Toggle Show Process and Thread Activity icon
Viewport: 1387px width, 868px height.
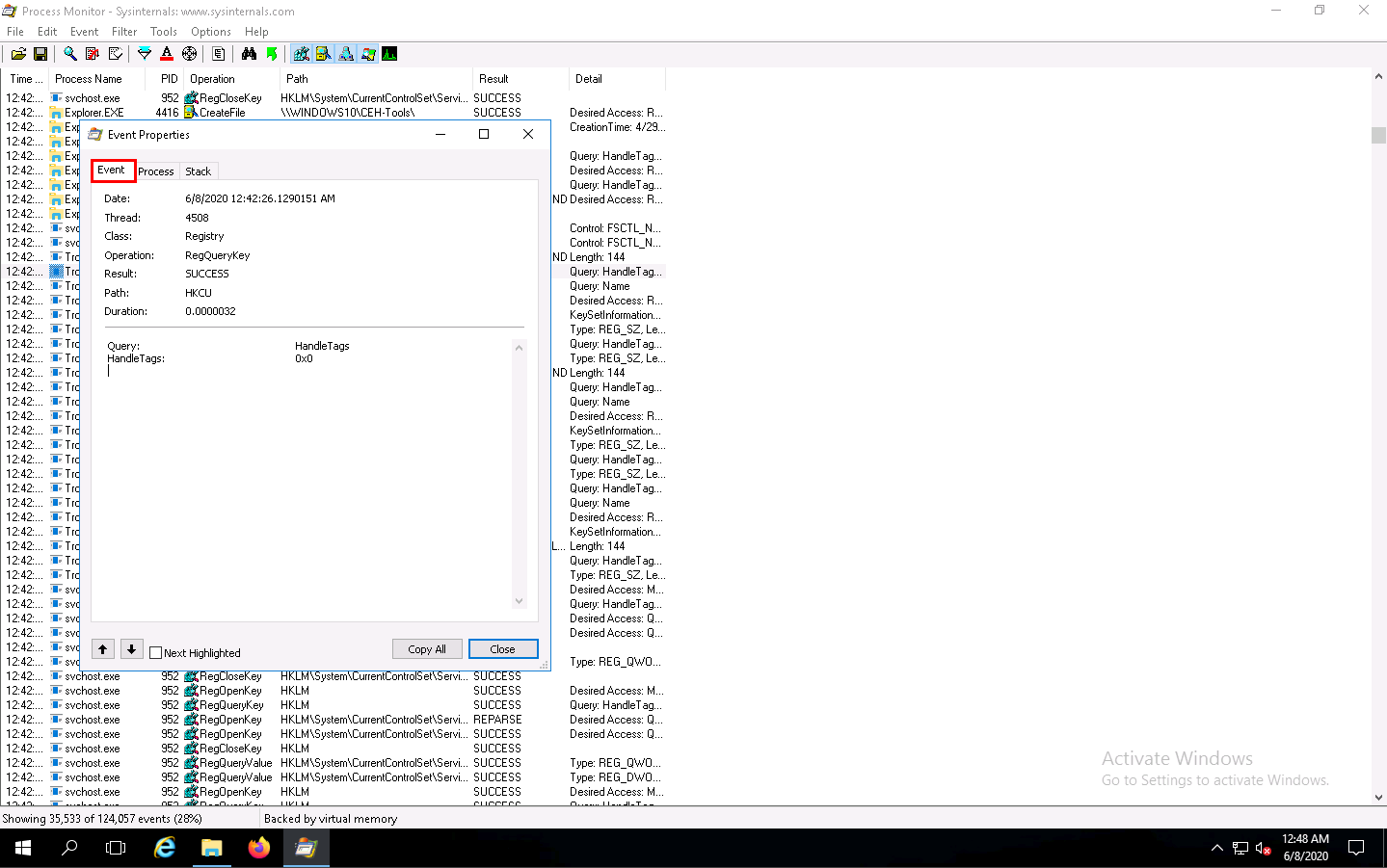(x=368, y=54)
